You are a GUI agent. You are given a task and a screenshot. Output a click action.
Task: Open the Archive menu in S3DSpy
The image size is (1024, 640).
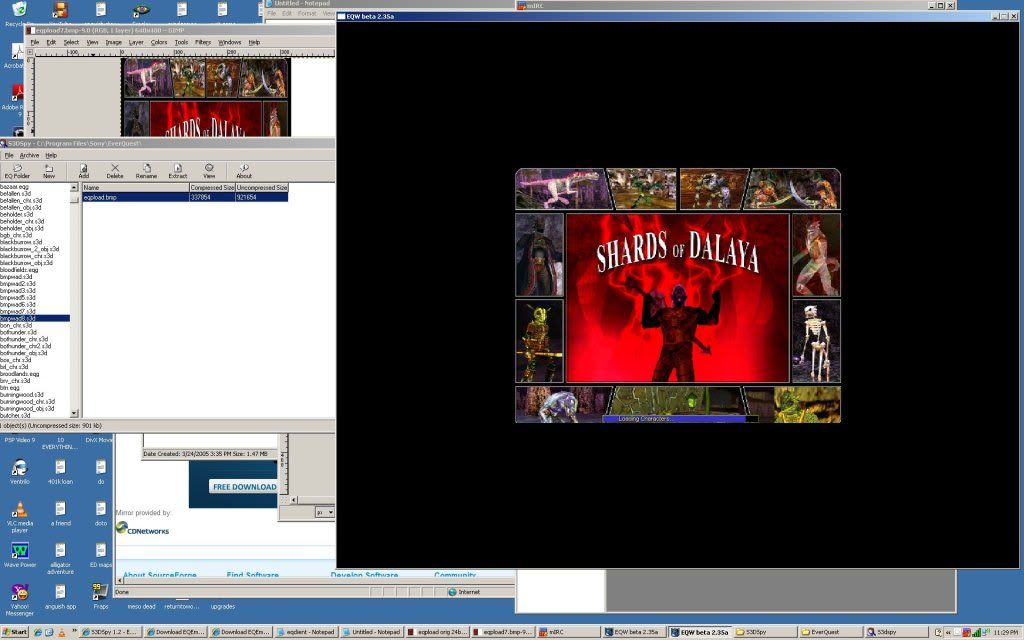pos(29,155)
